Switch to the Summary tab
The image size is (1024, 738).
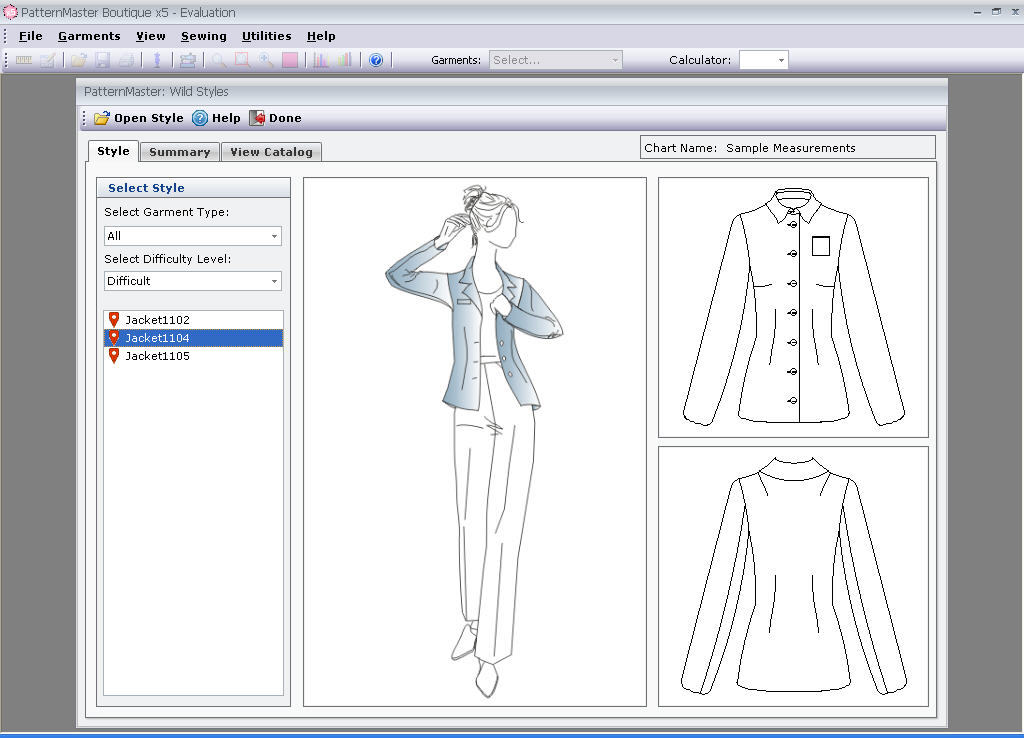(180, 152)
